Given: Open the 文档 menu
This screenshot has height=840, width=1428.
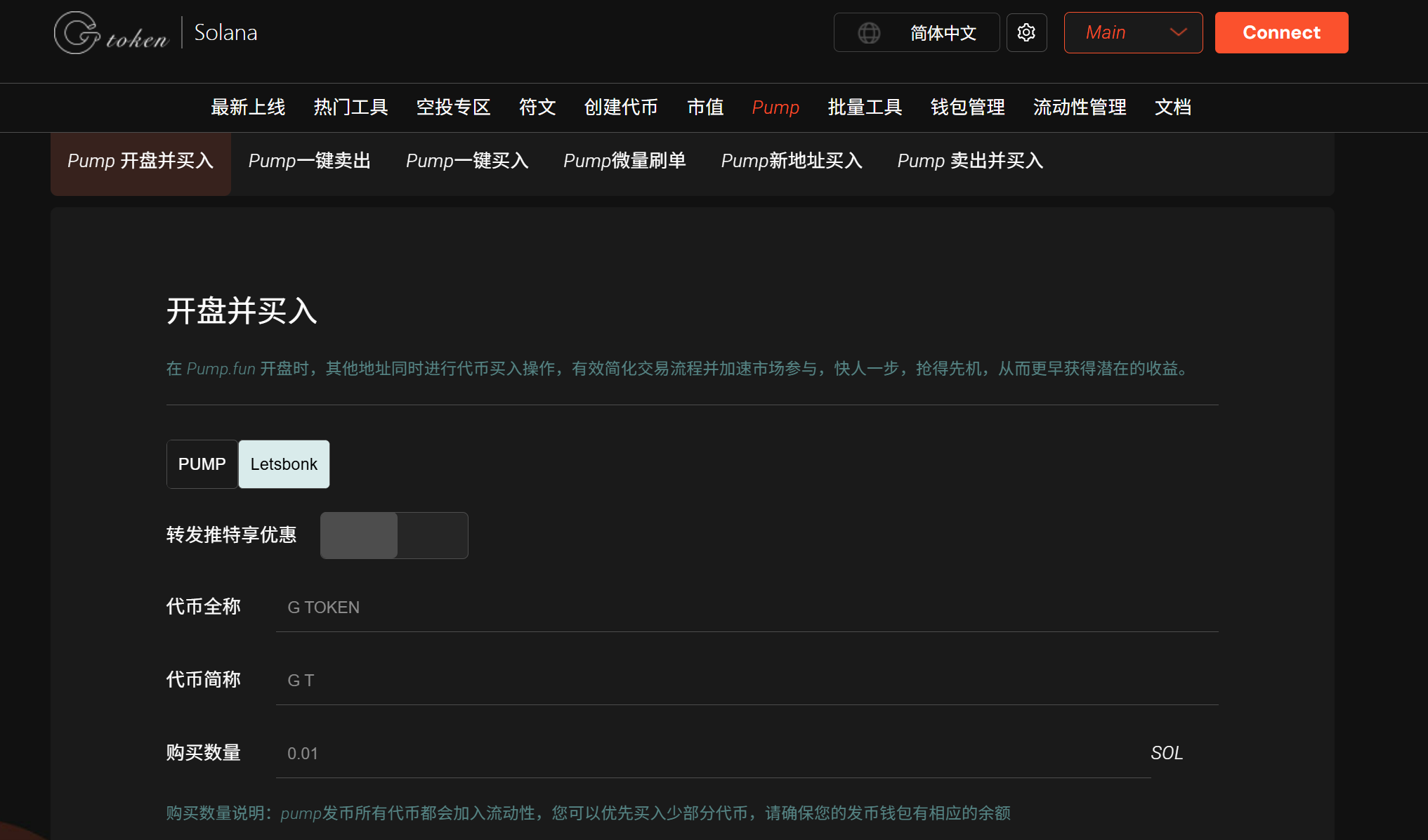Looking at the screenshot, I should point(1173,107).
